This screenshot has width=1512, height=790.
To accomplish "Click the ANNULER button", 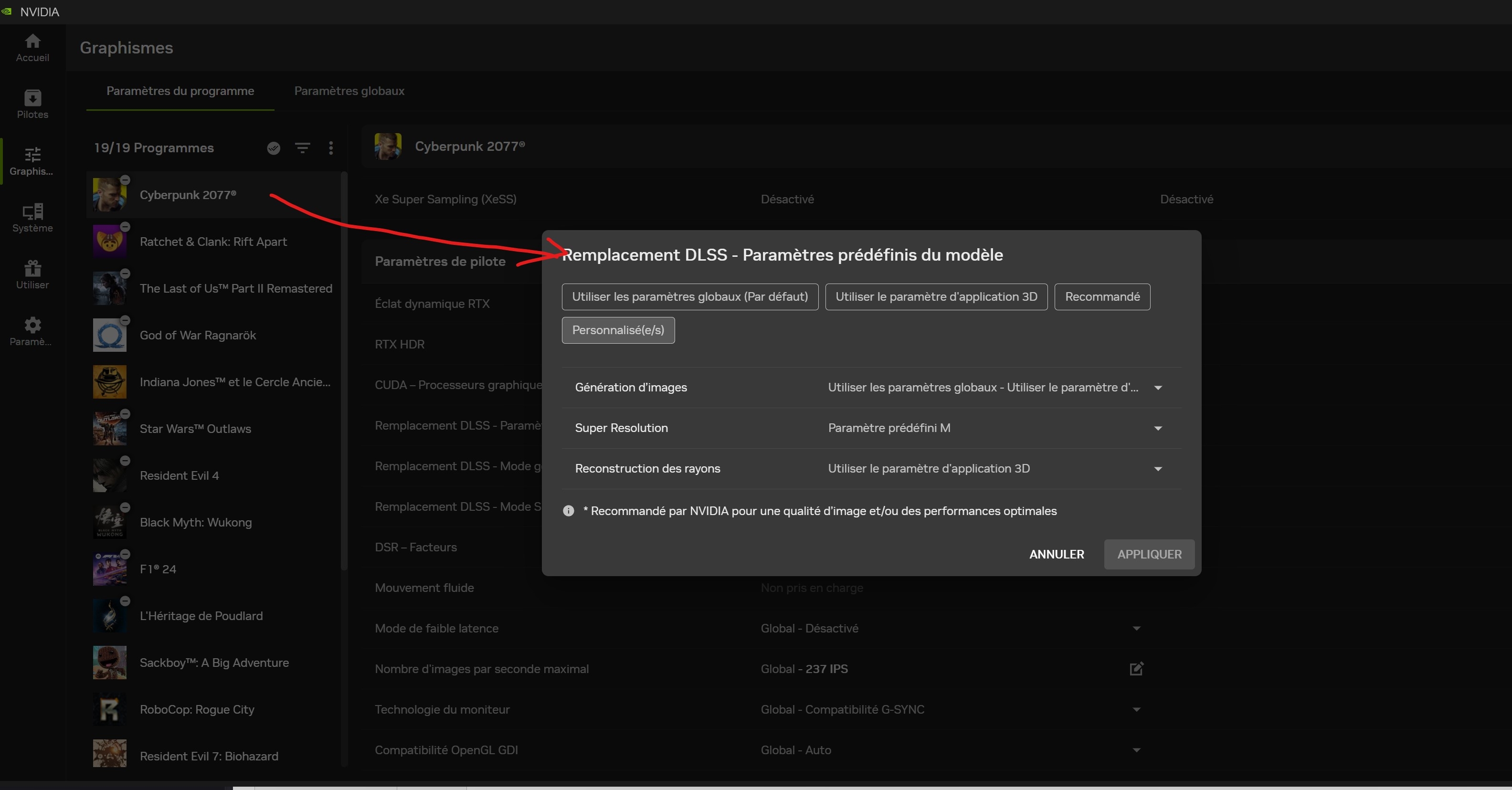I will pyautogui.click(x=1056, y=554).
